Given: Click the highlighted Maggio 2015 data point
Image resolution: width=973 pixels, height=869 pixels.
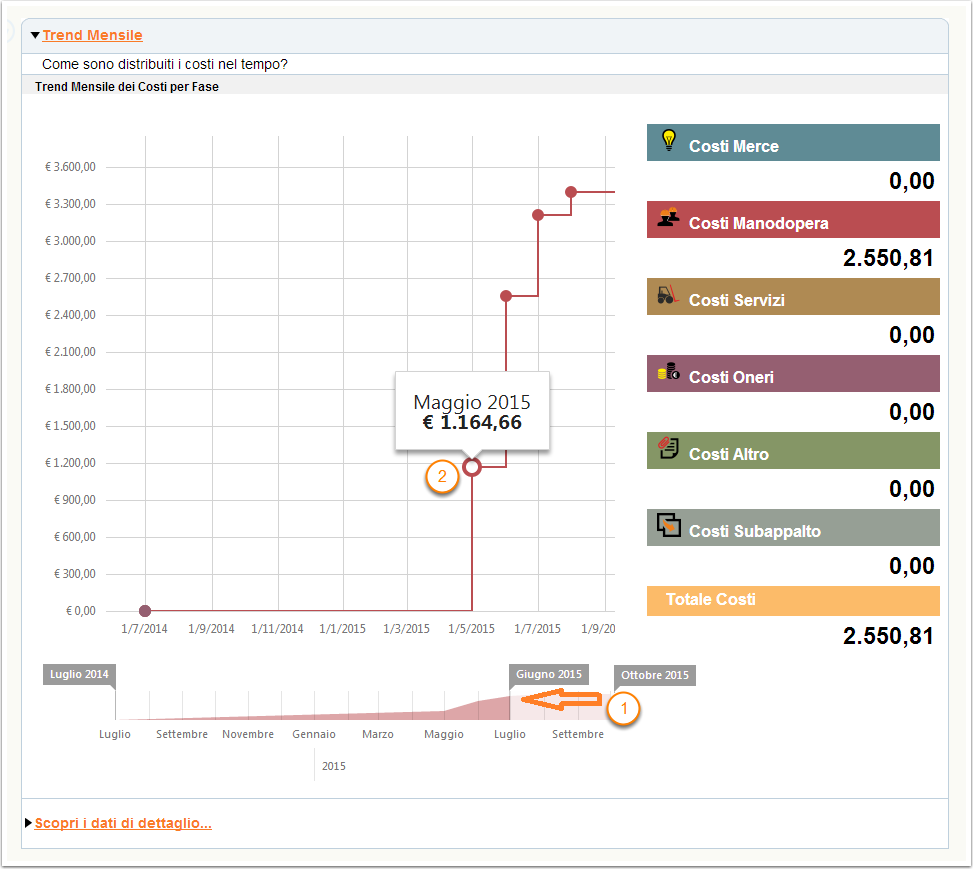Looking at the screenshot, I should [473, 467].
